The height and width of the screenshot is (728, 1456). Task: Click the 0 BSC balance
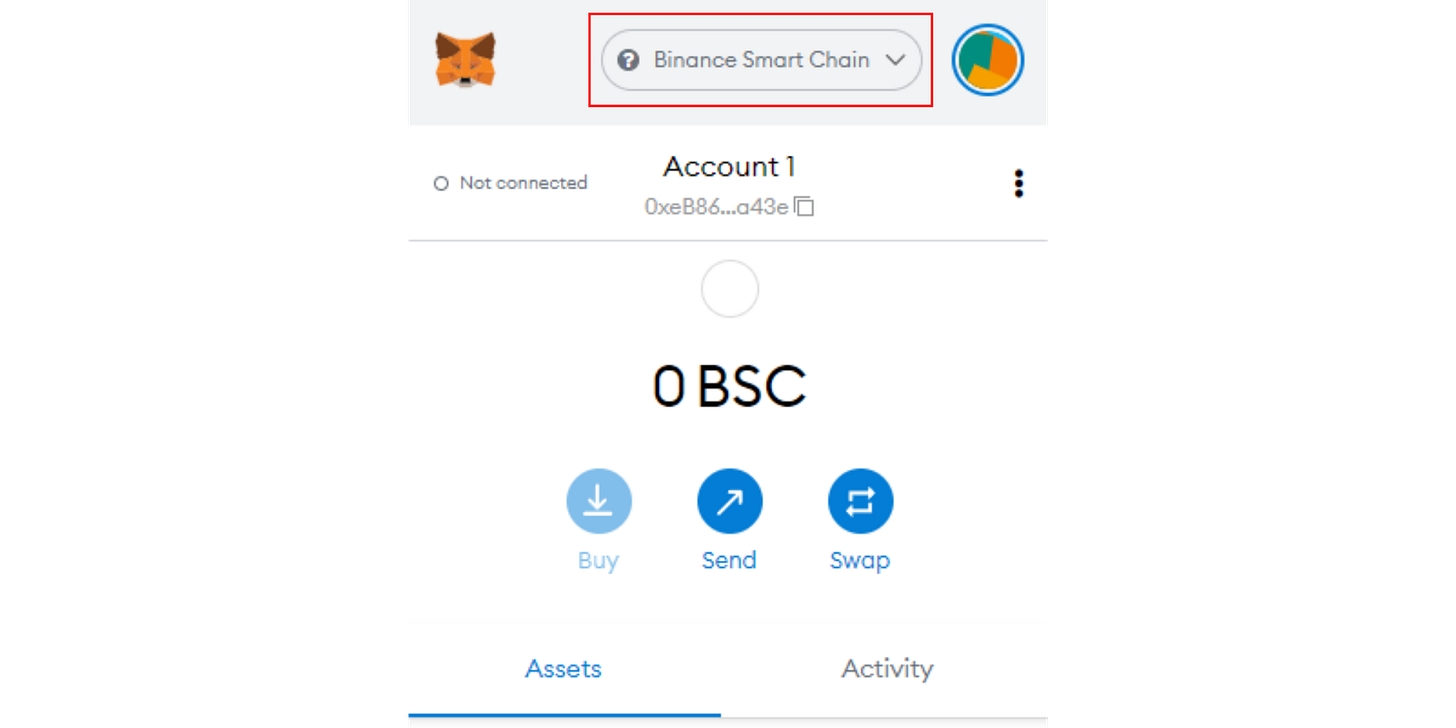point(729,387)
